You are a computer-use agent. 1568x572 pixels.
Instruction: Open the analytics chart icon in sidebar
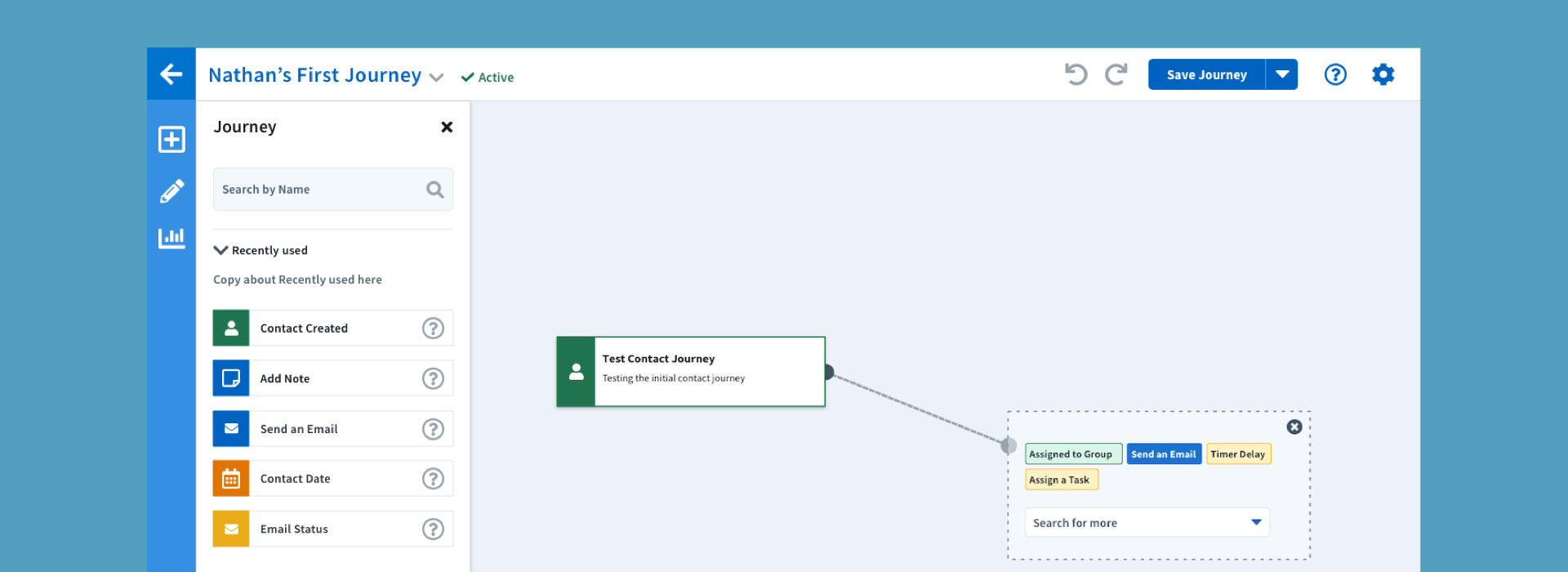coord(171,238)
